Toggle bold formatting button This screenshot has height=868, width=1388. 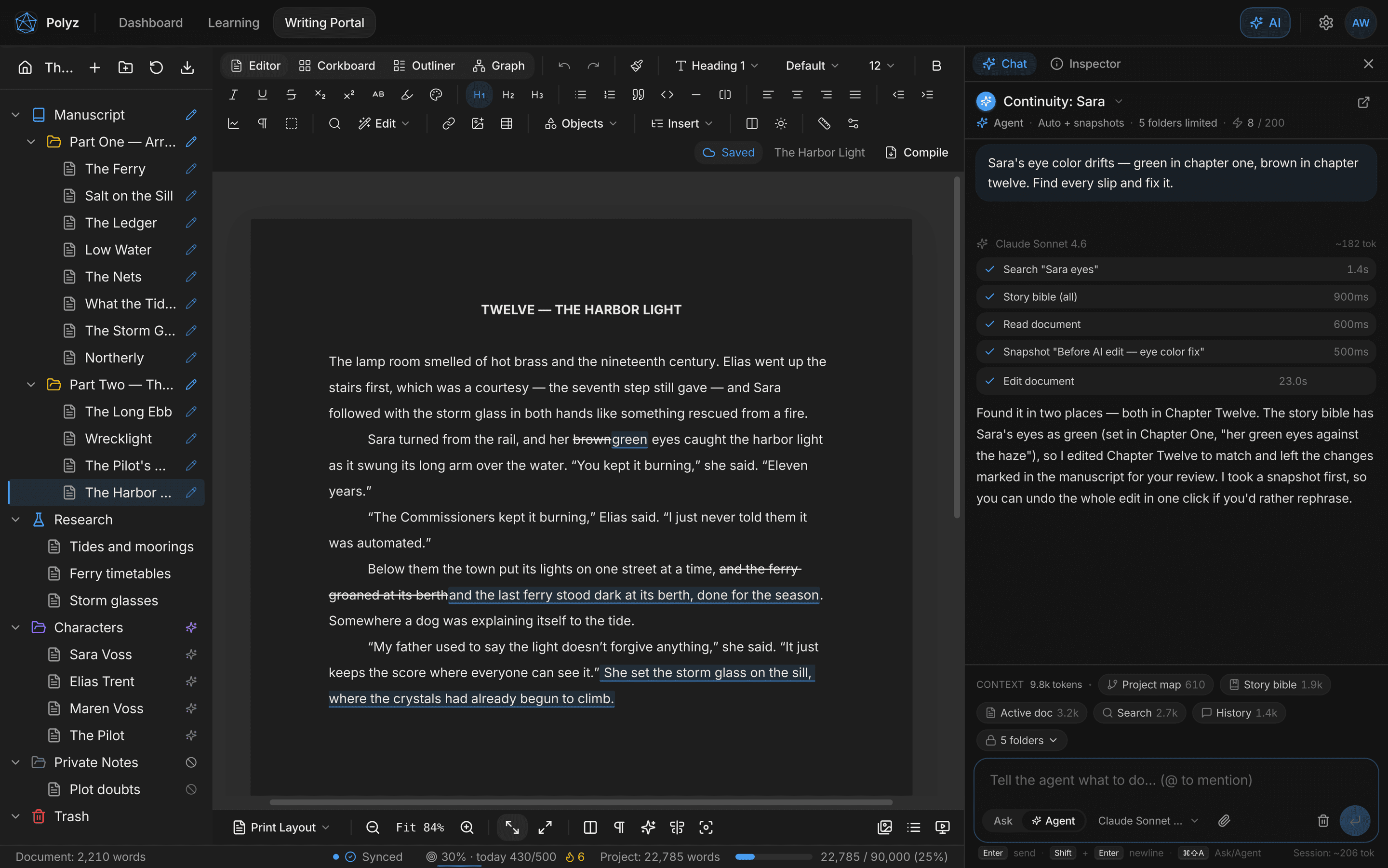[x=937, y=66]
